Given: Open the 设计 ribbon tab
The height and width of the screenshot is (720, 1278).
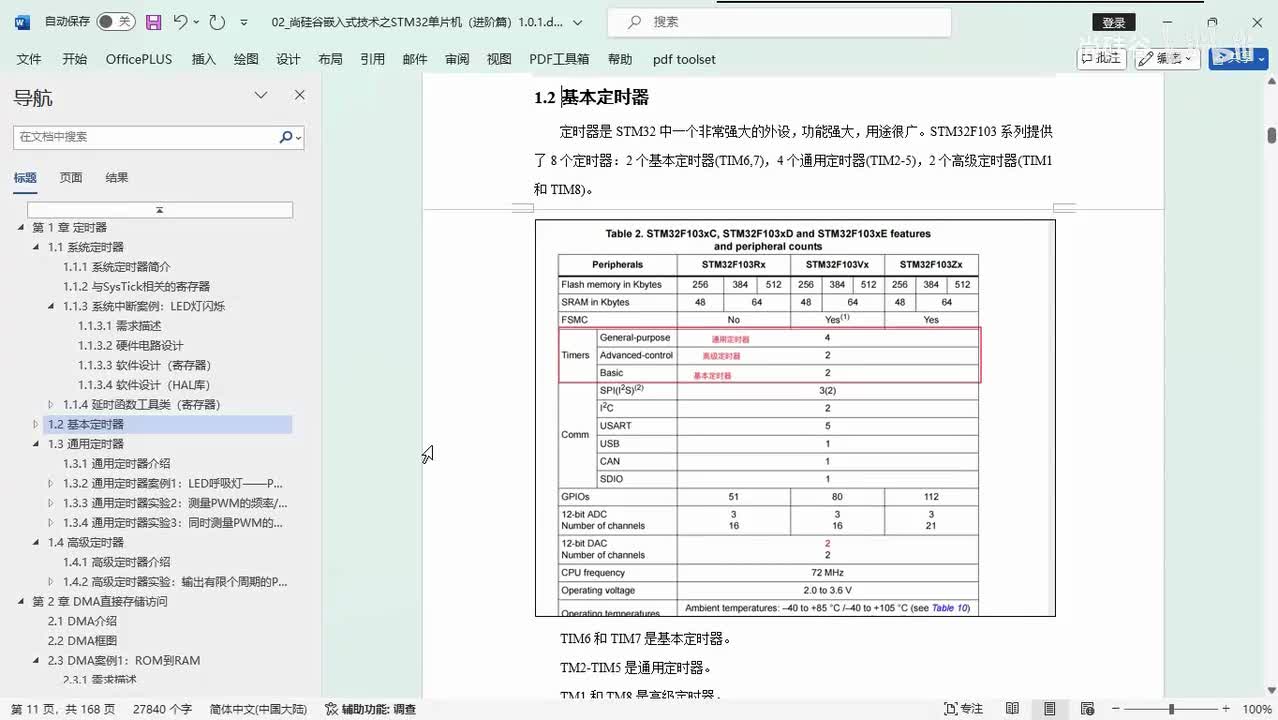Looking at the screenshot, I should [x=288, y=59].
